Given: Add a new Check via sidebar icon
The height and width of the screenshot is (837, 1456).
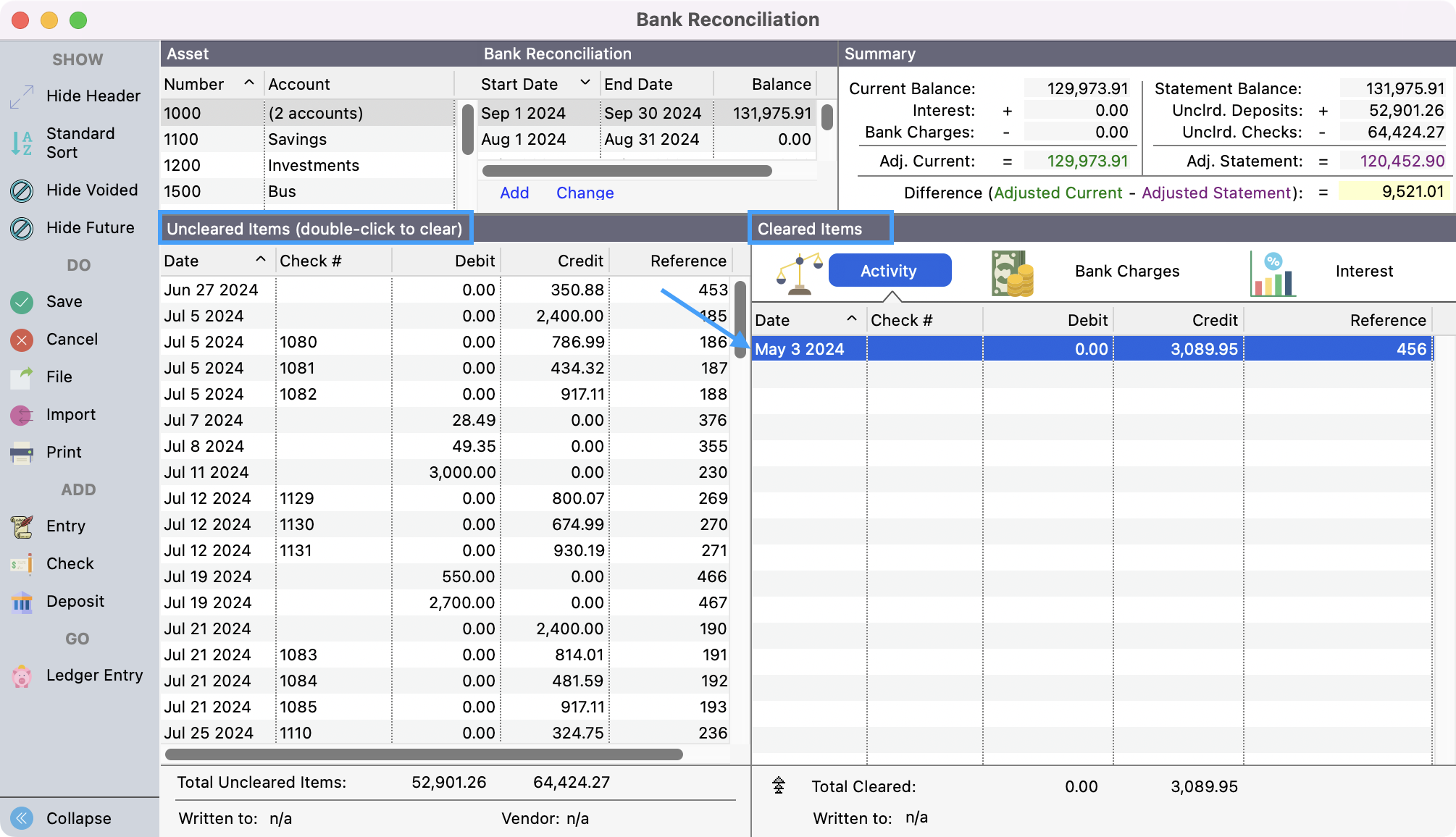Looking at the screenshot, I should click(22, 564).
